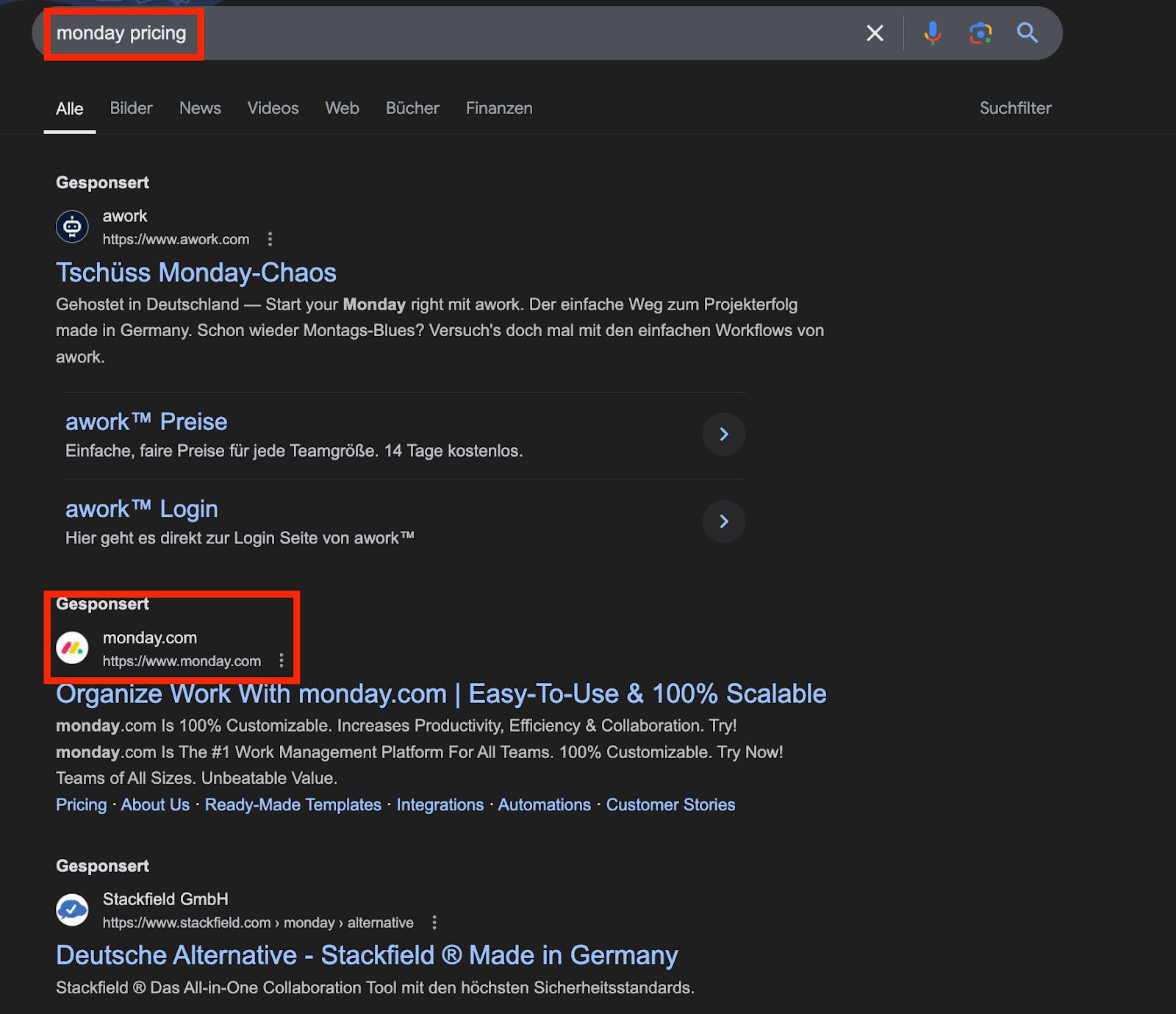Submit search with magnifying glass icon
Viewport: 1176px width, 1014px height.
[1028, 33]
